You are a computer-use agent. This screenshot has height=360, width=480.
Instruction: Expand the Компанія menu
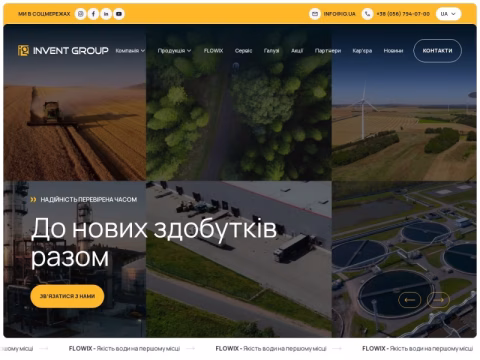[130, 51]
